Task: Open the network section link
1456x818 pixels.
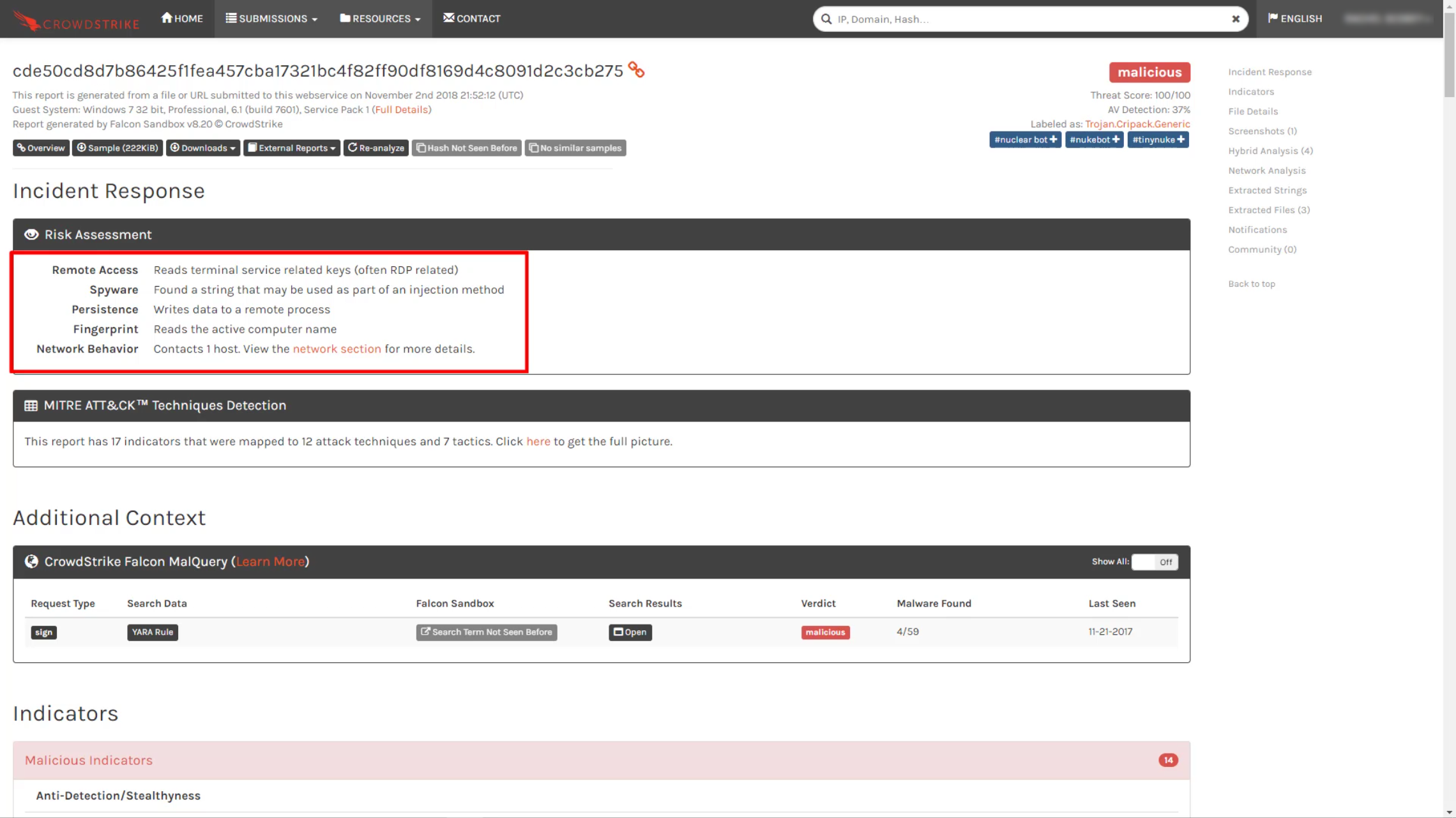Action: coord(337,349)
